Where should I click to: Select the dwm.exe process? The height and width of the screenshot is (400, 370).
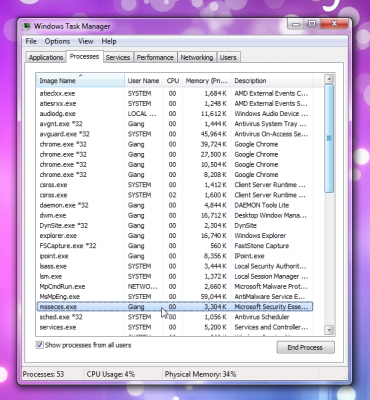pos(174,215)
